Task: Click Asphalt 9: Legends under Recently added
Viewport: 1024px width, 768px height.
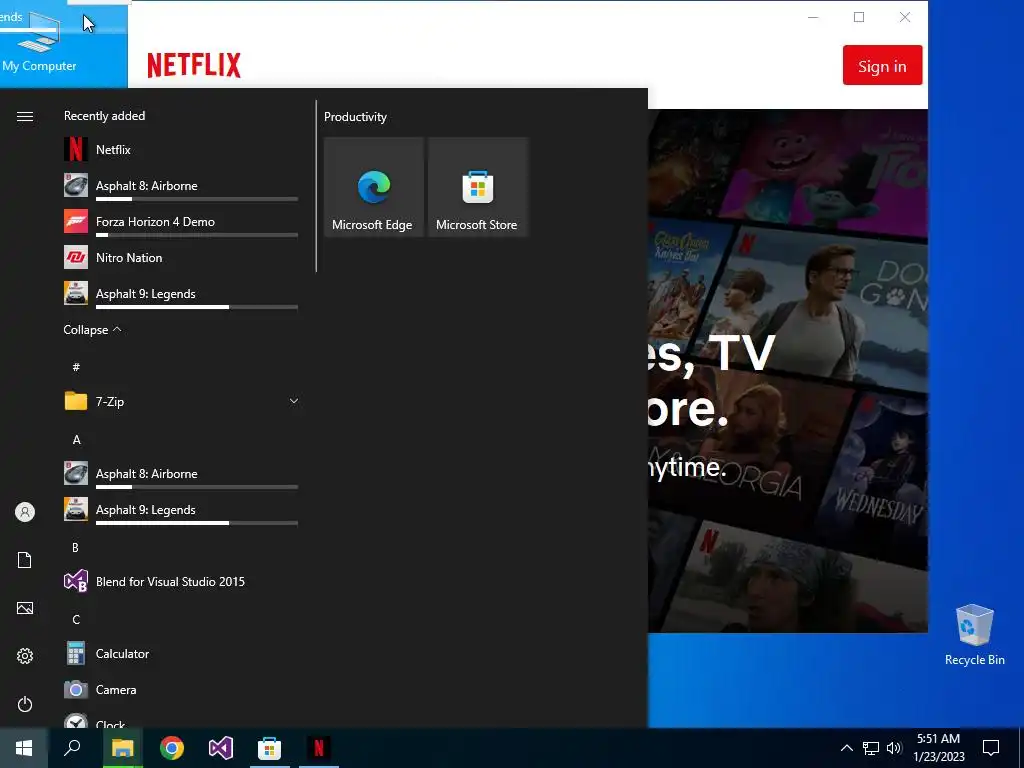Action: click(x=182, y=294)
